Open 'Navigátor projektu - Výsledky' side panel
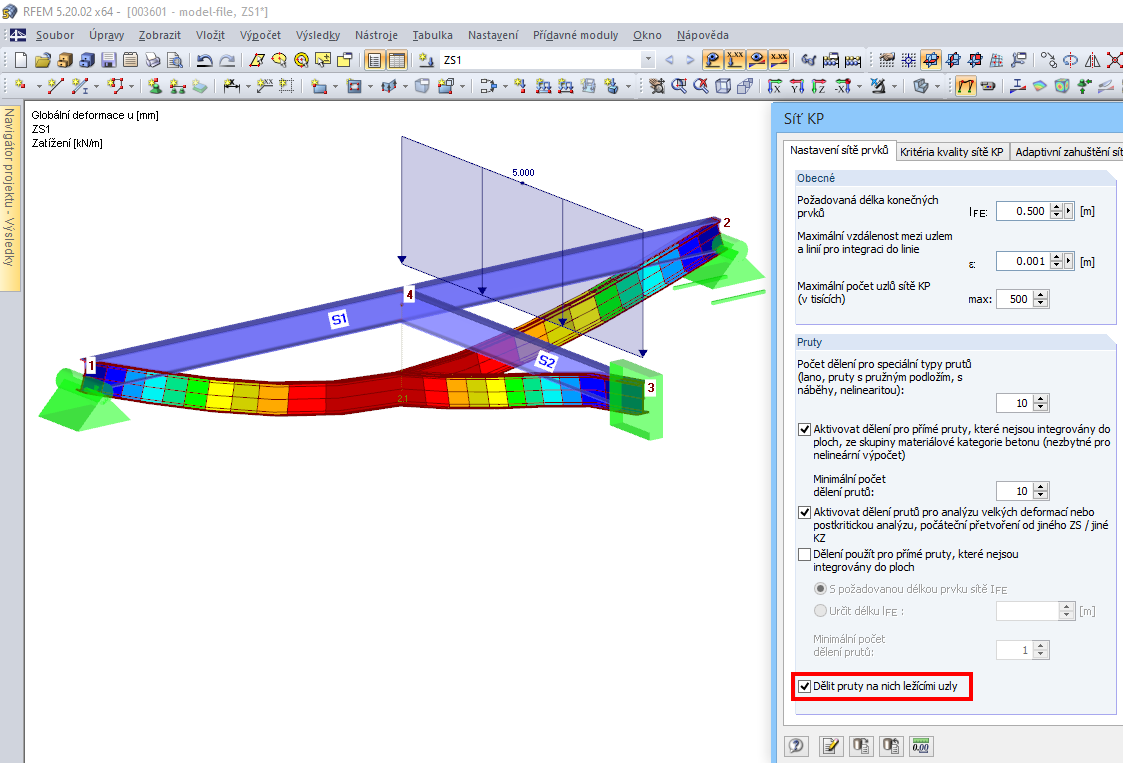The width and height of the screenshot is (1123, 763). point(9,198)
